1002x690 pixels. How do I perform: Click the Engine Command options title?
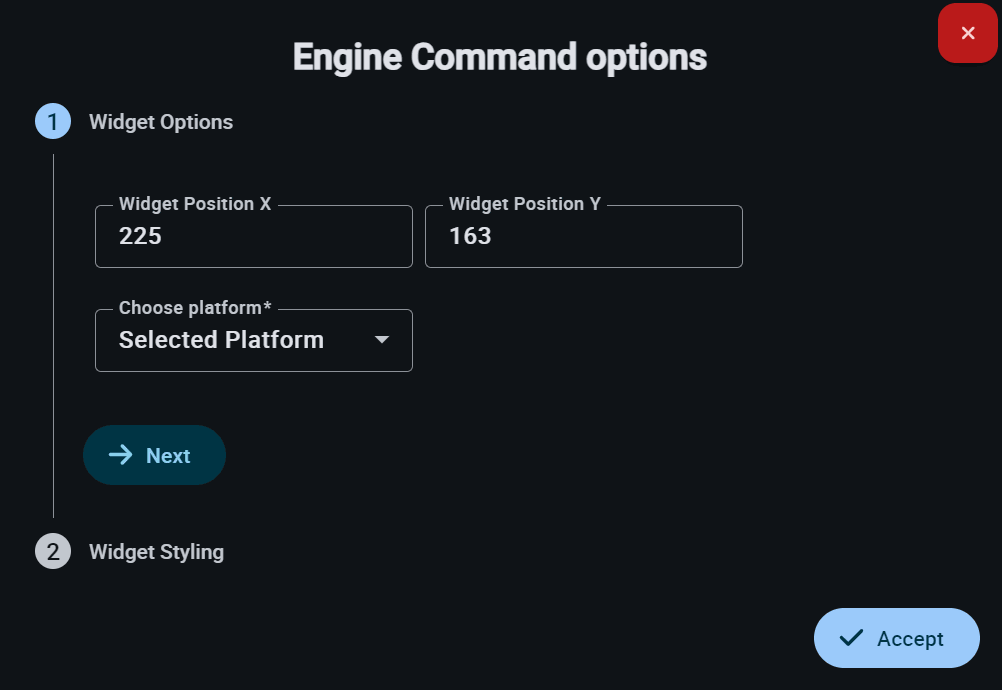(500, 57)
